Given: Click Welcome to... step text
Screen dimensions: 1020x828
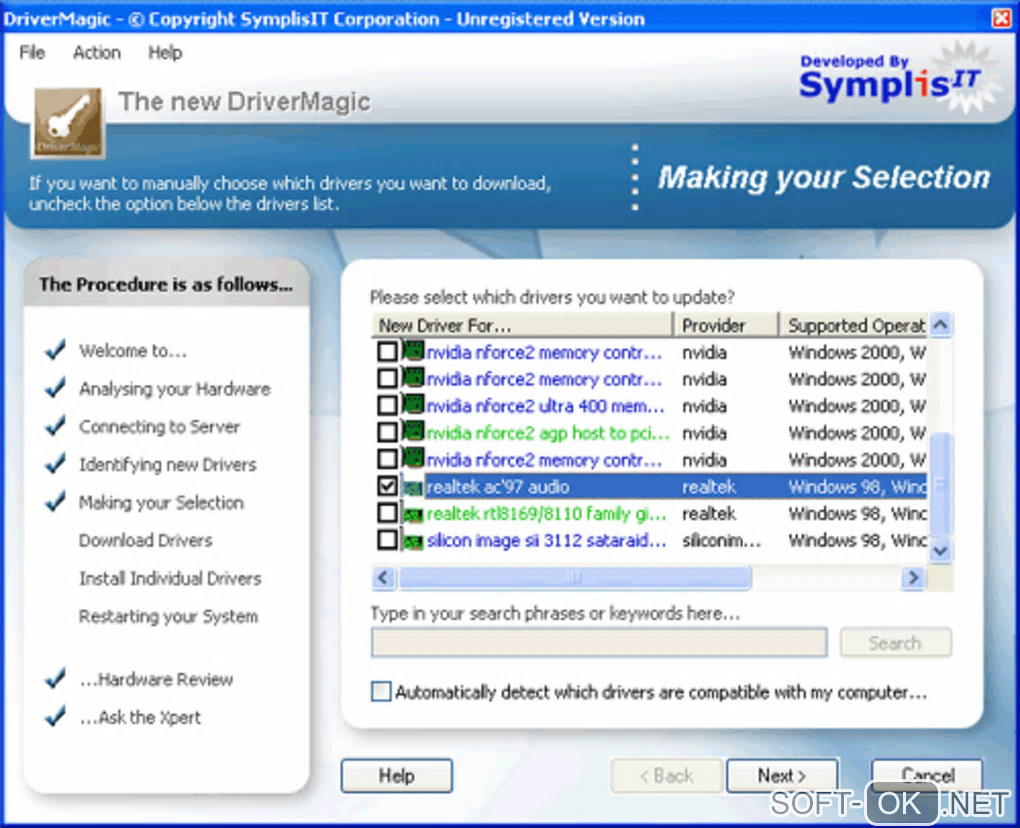Looking at the screenshot, I should 133,351.
